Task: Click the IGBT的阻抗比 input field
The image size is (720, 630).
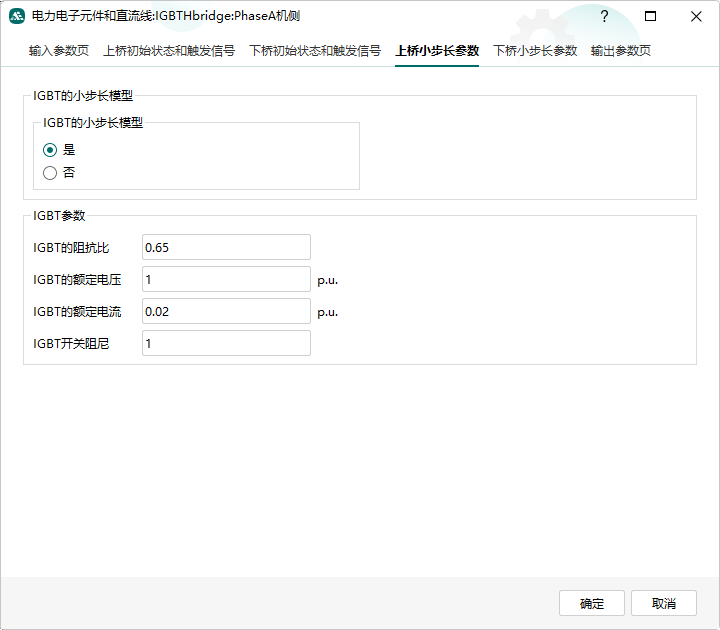Action: [226, 247]
